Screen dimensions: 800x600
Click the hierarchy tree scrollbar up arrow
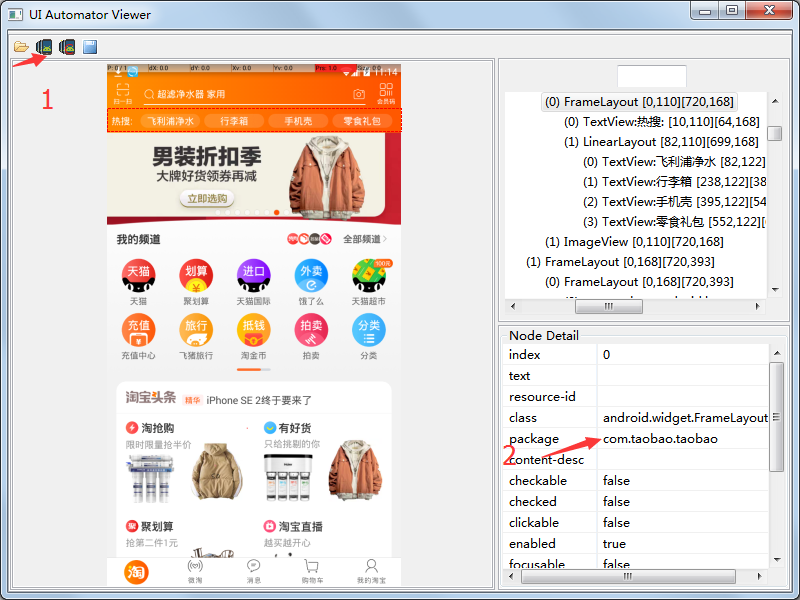tap(775, 101)
